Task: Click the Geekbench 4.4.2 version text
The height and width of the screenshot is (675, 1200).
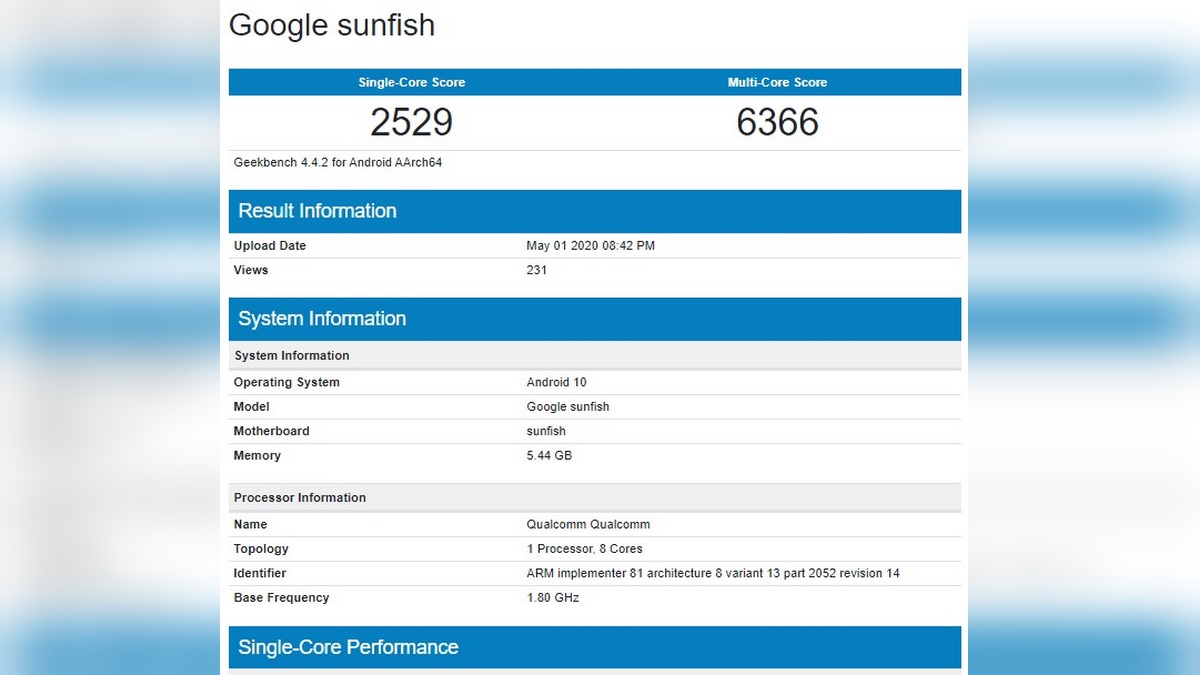Action: point(335,161)
